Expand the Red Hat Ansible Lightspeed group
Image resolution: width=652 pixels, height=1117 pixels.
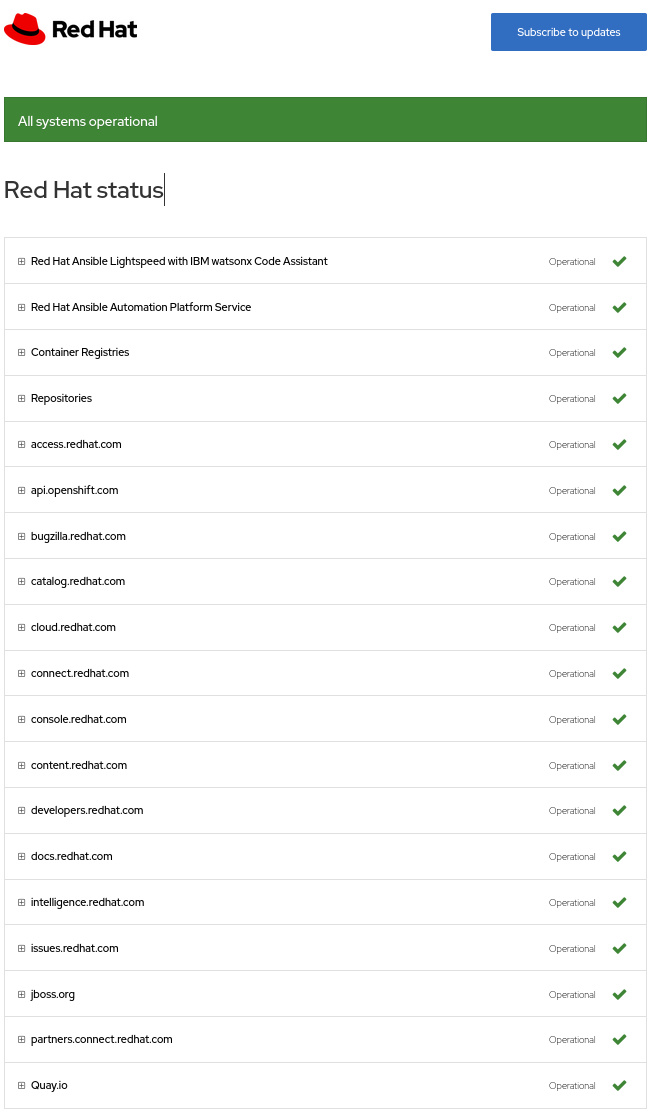point(22,262)
